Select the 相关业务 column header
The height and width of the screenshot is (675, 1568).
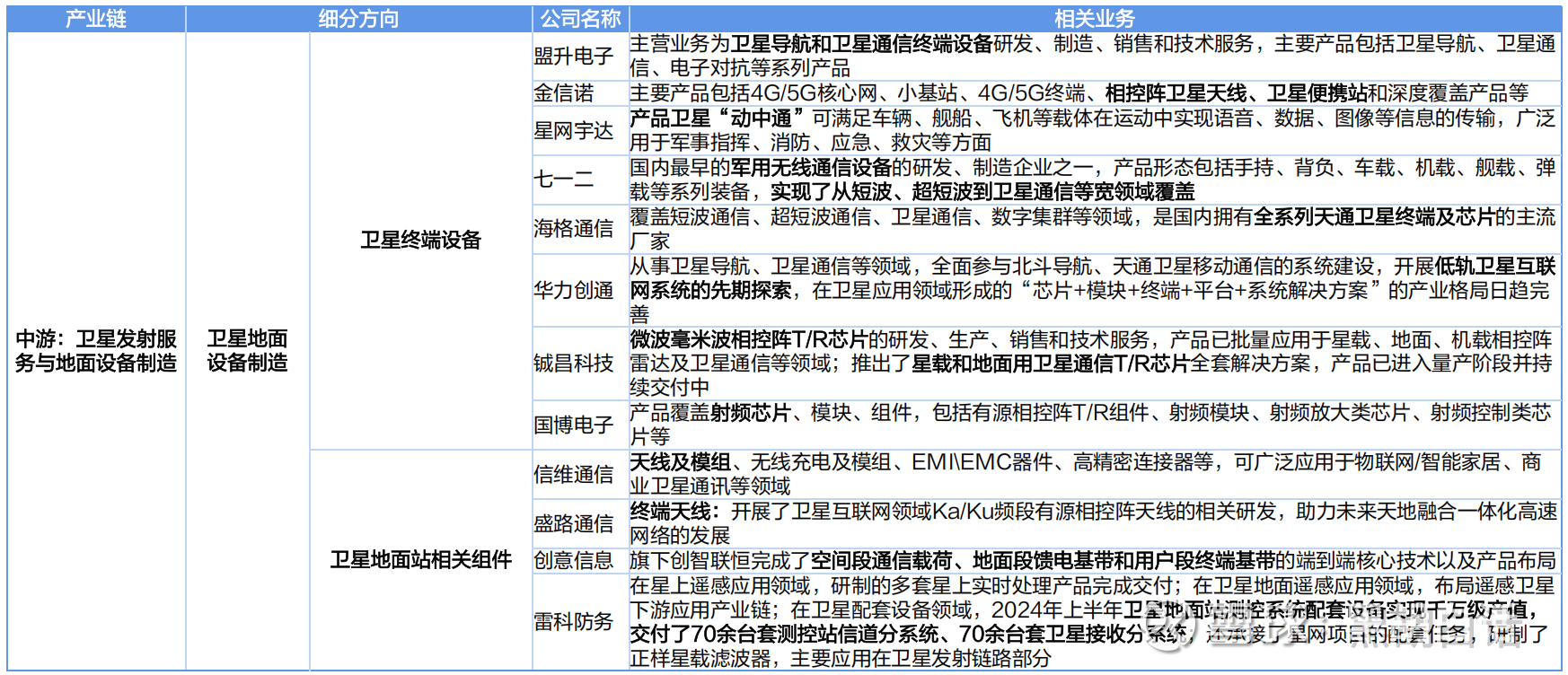1095,18
